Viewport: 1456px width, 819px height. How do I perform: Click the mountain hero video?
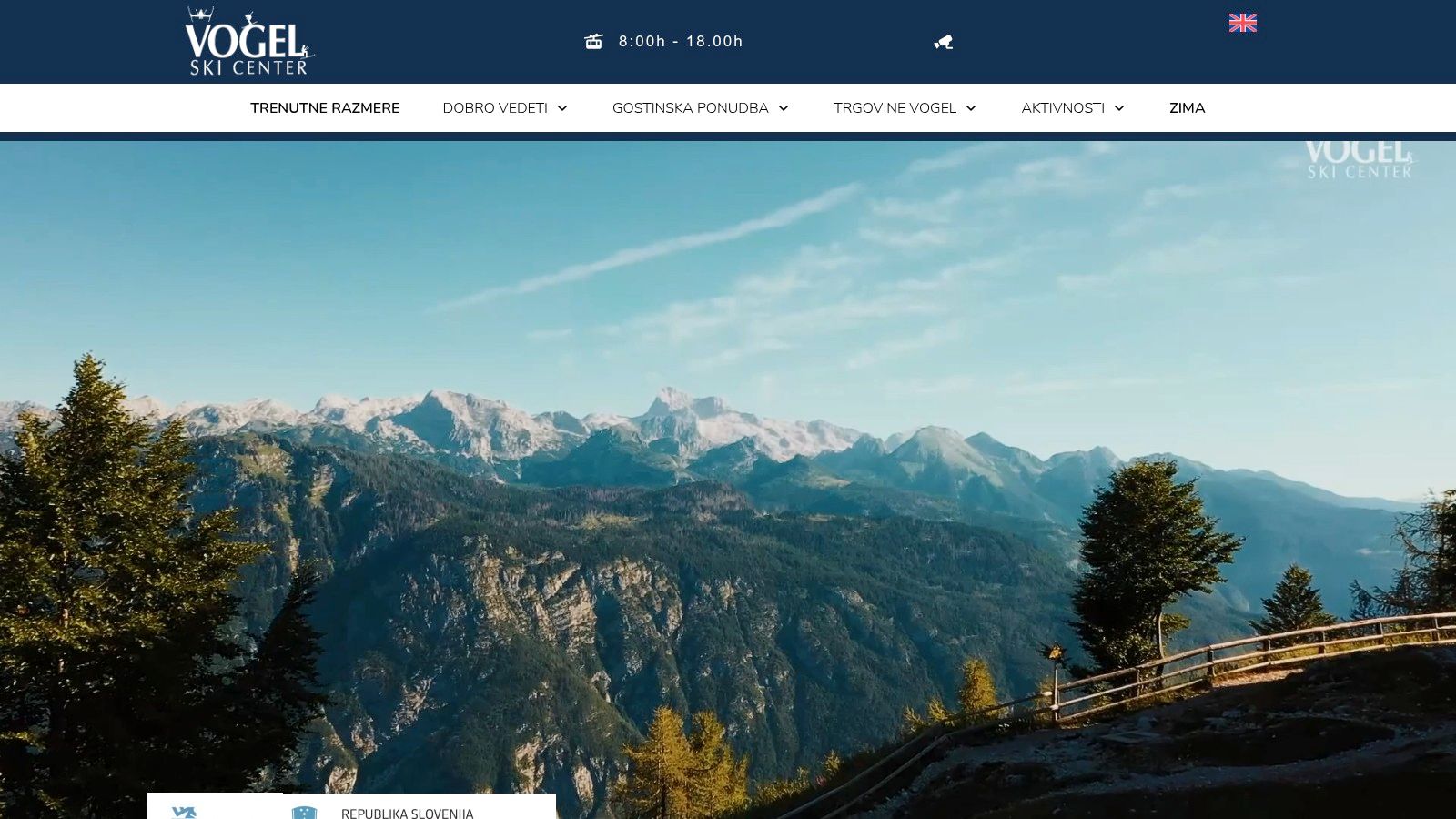(728, 480)
